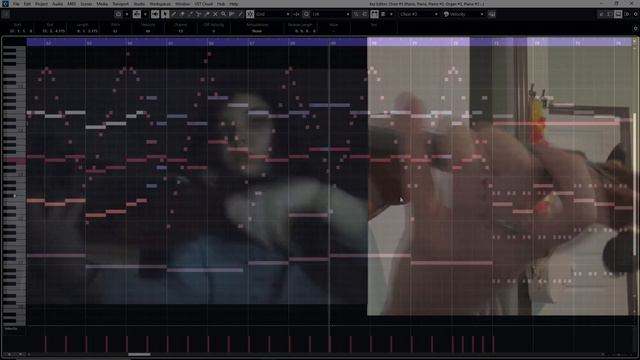640x360 pixels.
Task: Open the 1/4 quantize preset dropdown
Action: pyautogui.click(x=331, y=14)
